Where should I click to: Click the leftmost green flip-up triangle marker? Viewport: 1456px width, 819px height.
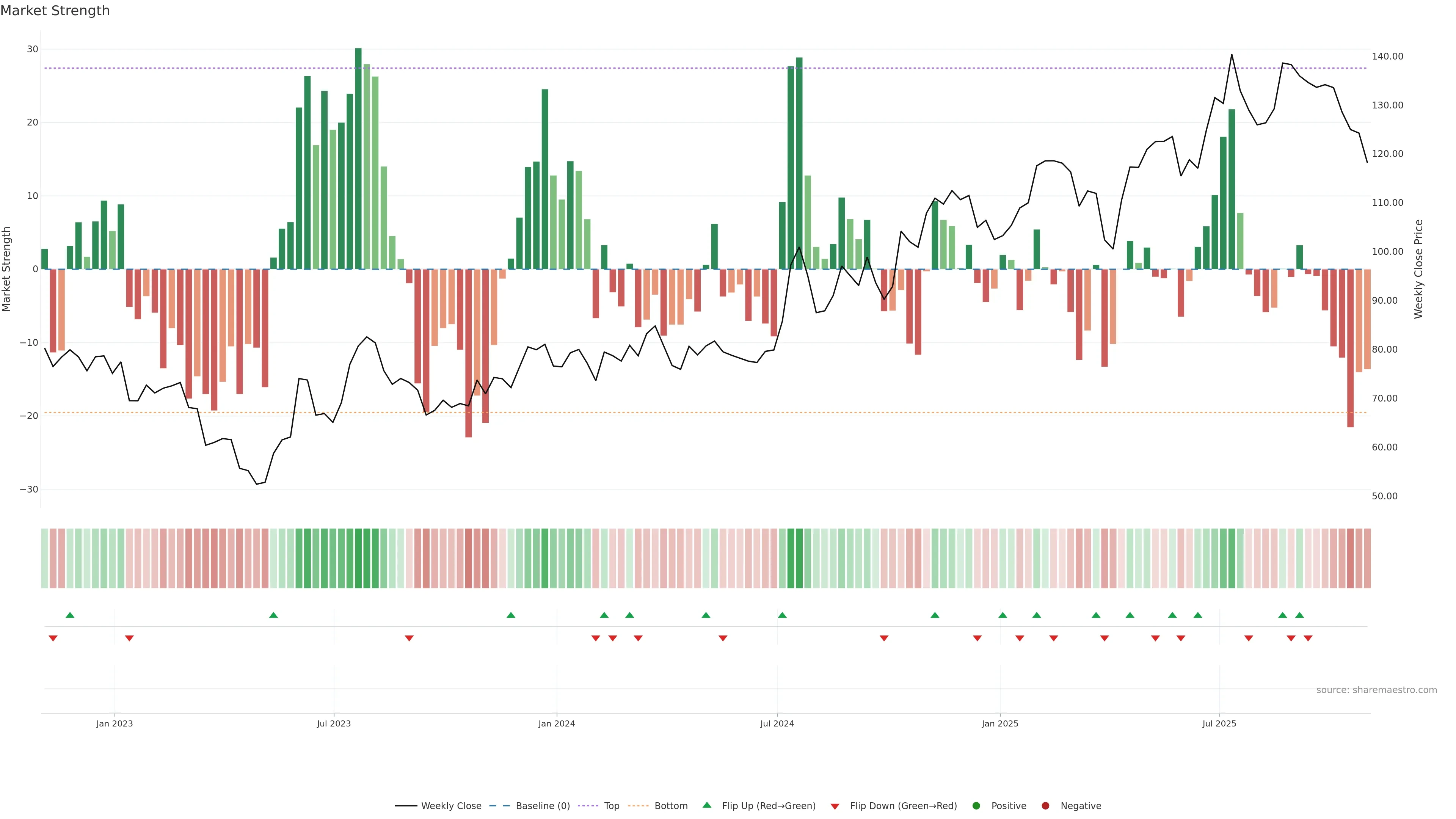pos(70,615)
